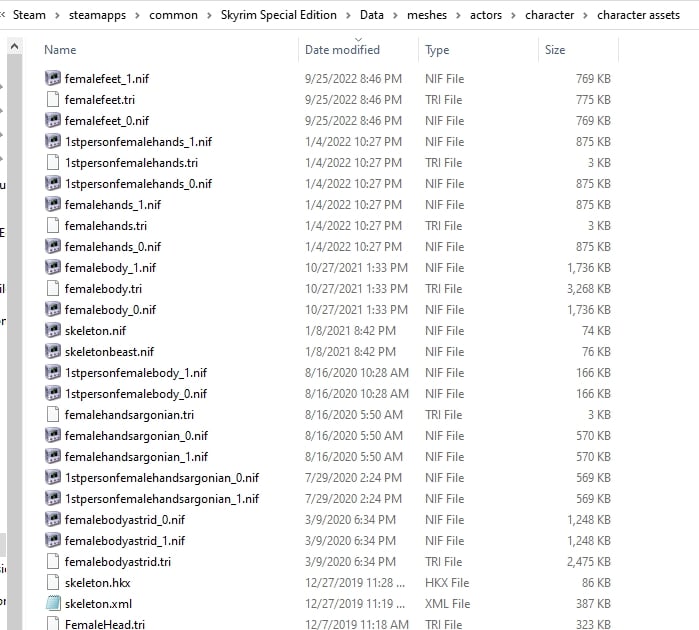This screenshot has width=699, height=630.
Task: Click the femalebodyastrid.tri file icon
Action: (x=53, y=561)
